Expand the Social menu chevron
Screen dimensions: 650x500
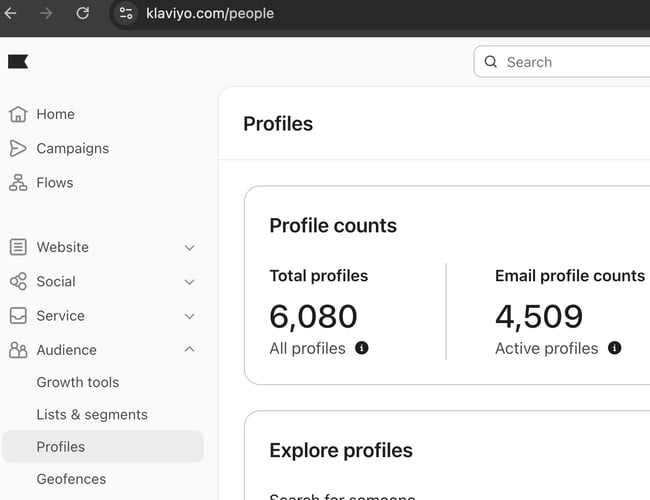(189, 282)
